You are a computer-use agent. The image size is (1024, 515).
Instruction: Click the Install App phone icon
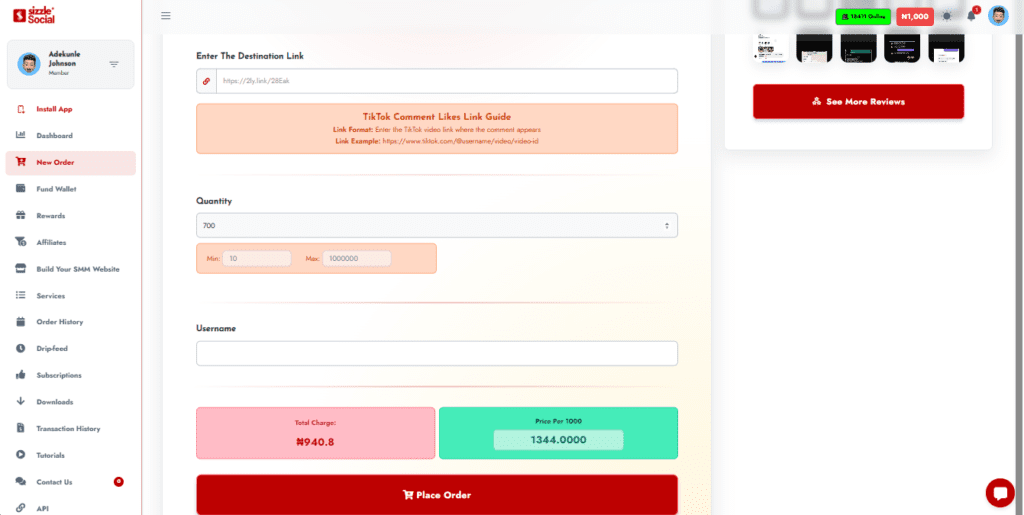(21, 109)
